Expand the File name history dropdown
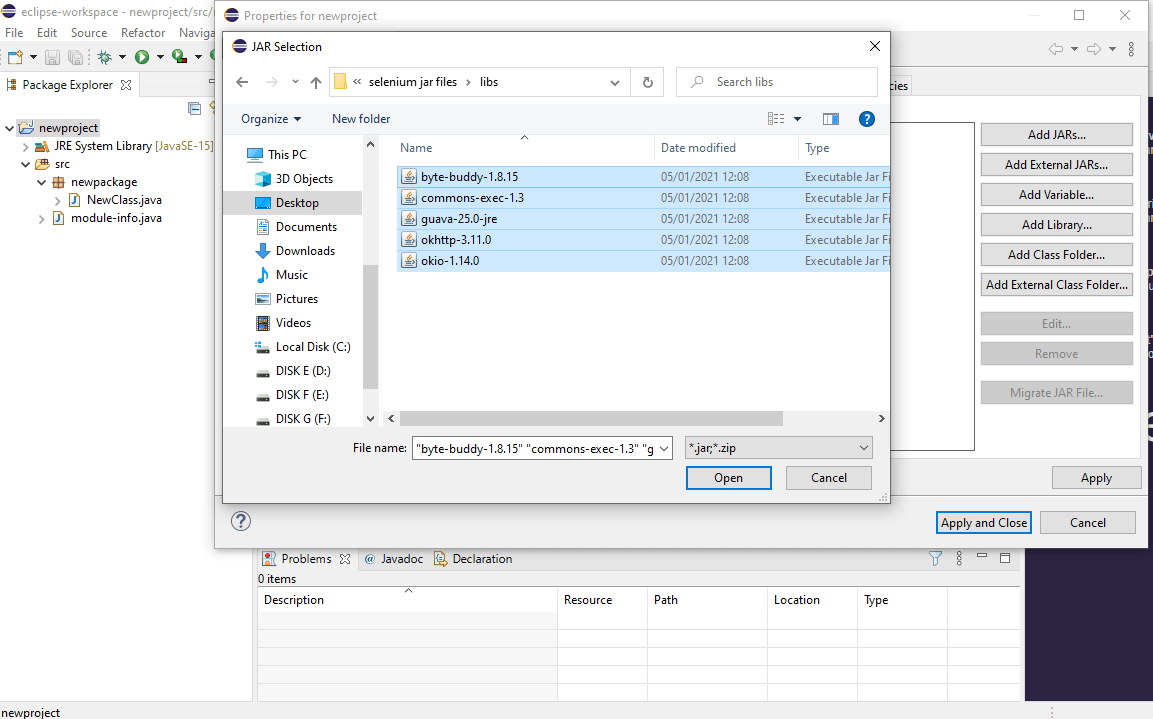 665,448
